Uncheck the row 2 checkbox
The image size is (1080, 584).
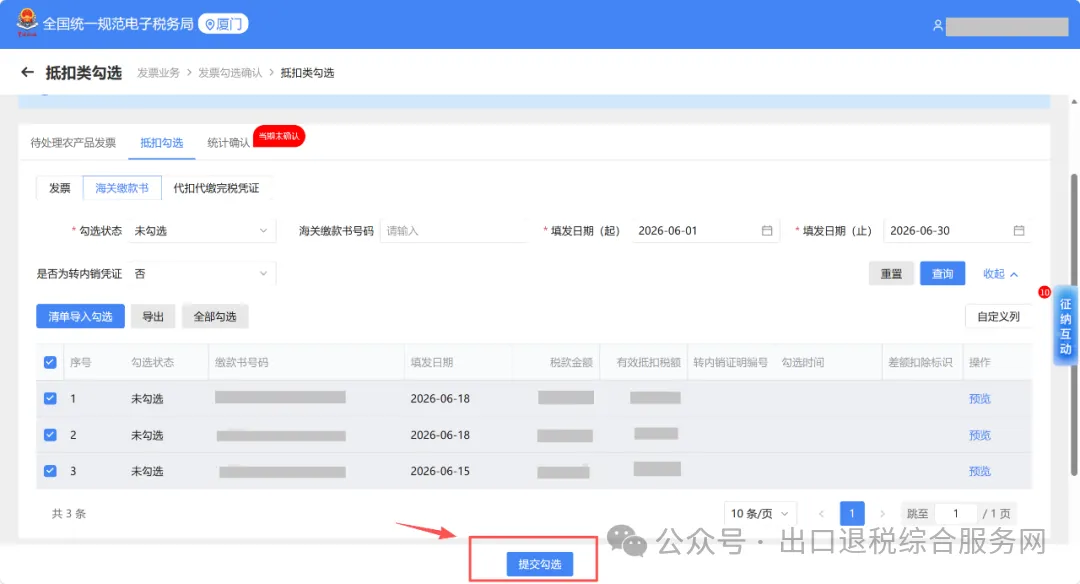(x=50, y=435)
